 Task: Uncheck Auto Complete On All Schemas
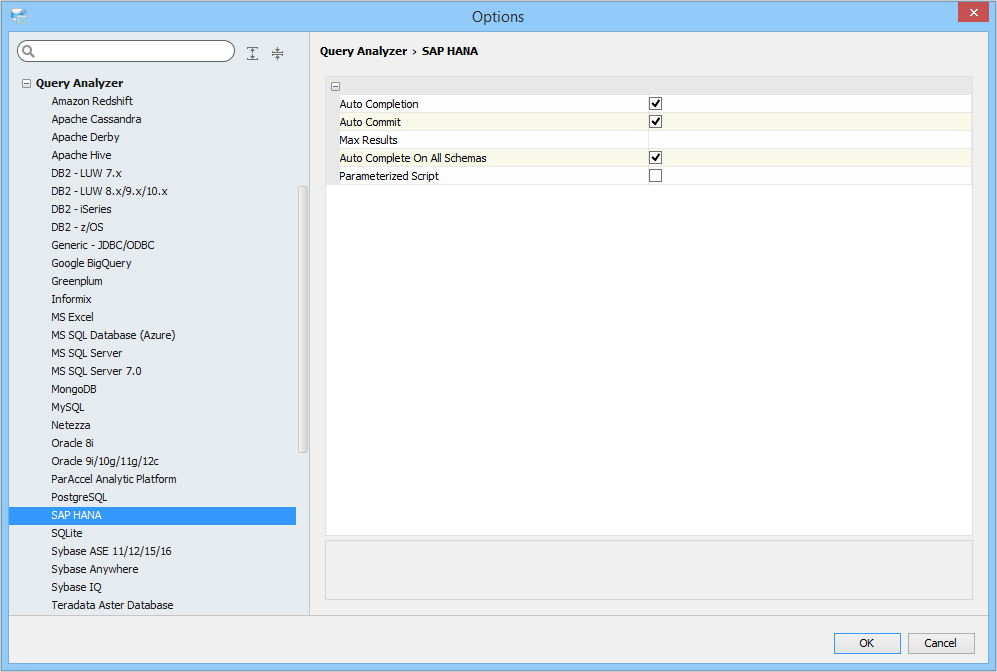point(655,158)
